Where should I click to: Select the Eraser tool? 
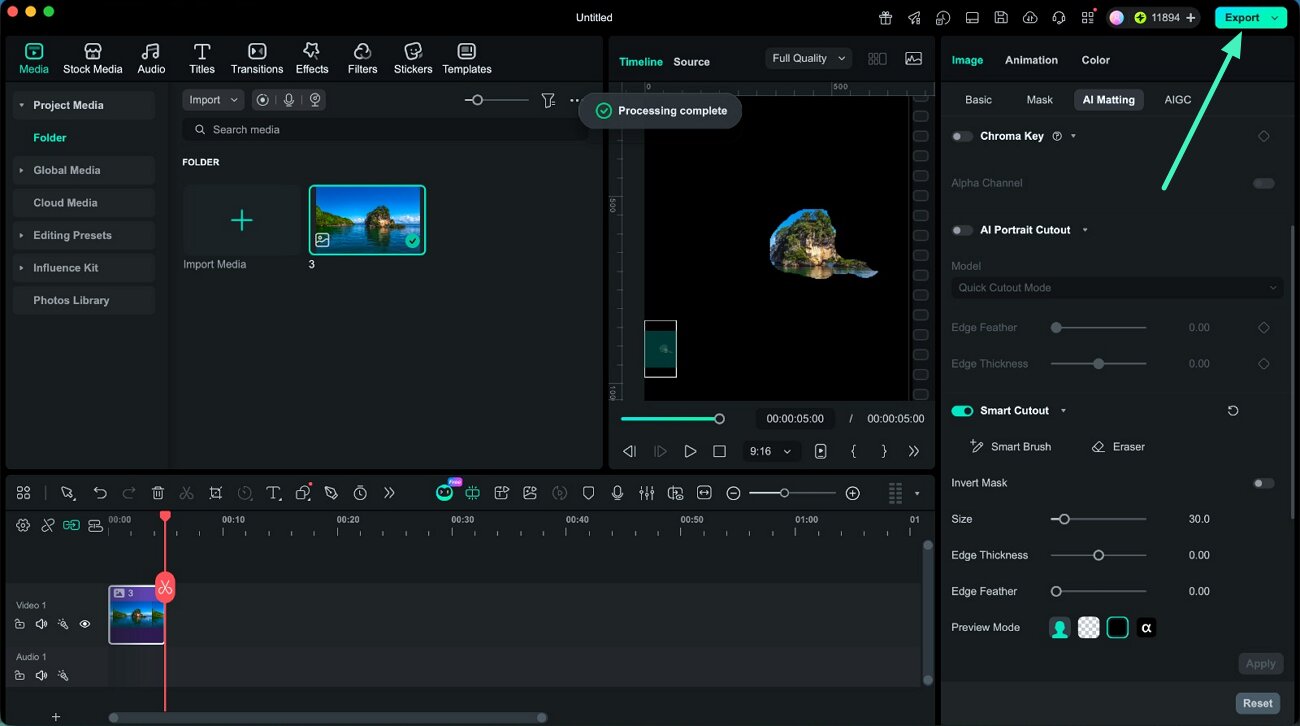coord(1118,447)
